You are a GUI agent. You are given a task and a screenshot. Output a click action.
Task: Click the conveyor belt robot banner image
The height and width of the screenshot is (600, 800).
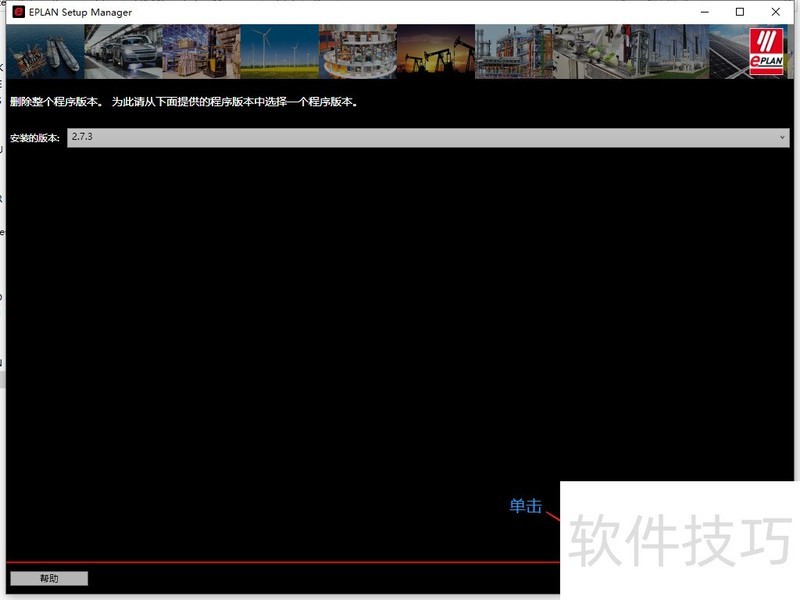pos(591,52)
